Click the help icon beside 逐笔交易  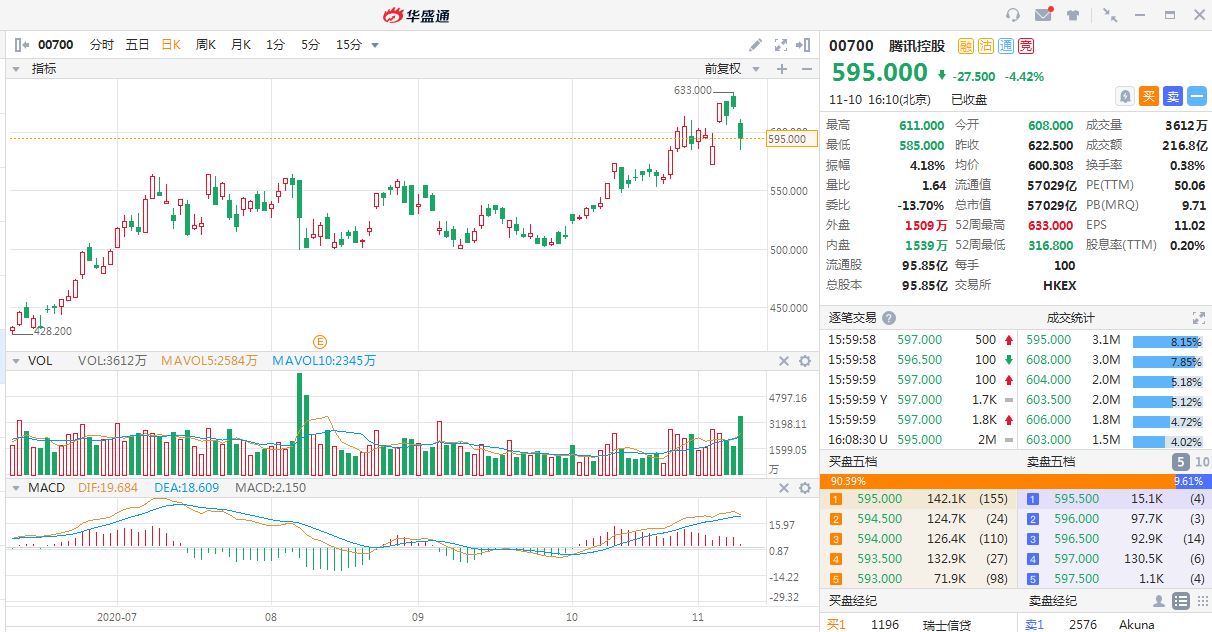(889, 318)
